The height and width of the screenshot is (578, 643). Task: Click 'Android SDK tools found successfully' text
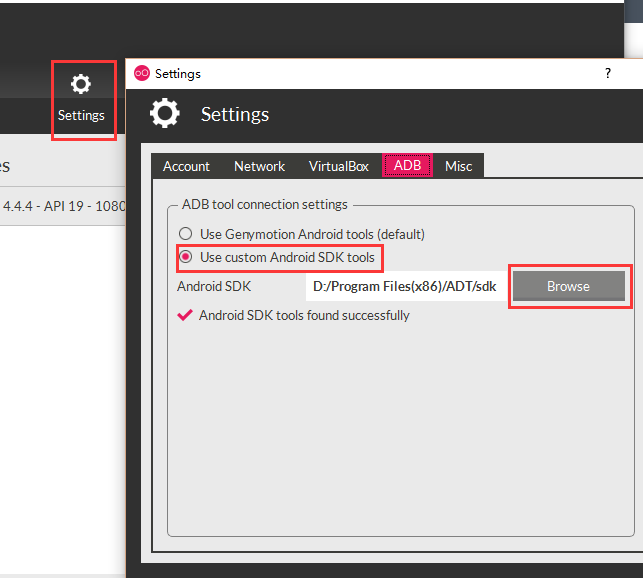(x=304, y=315)
